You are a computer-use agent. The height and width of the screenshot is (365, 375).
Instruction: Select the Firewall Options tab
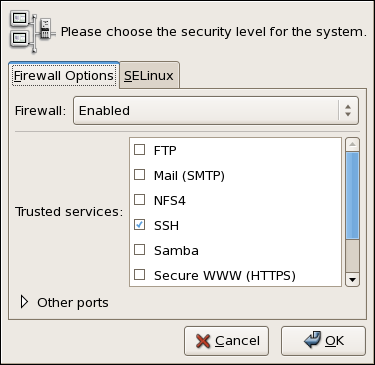[64, 76]
